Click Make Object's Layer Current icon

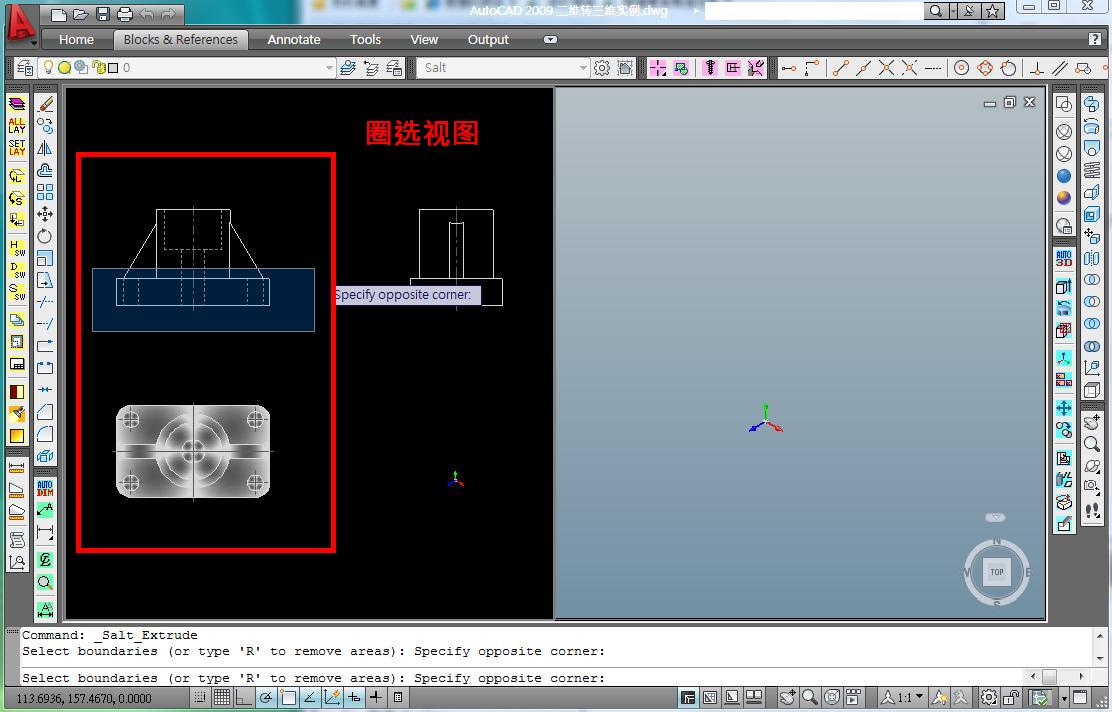pyautogui.click(x=348, y=68)
